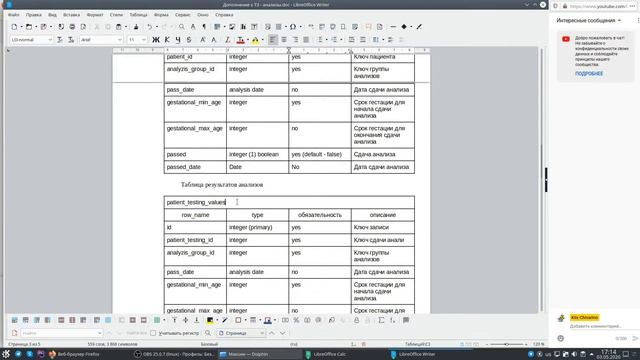This screenshot has height=360, width=640.
Task: Click the Print toolbar icon
Action: pyautogui.click(x=72, y=27)
